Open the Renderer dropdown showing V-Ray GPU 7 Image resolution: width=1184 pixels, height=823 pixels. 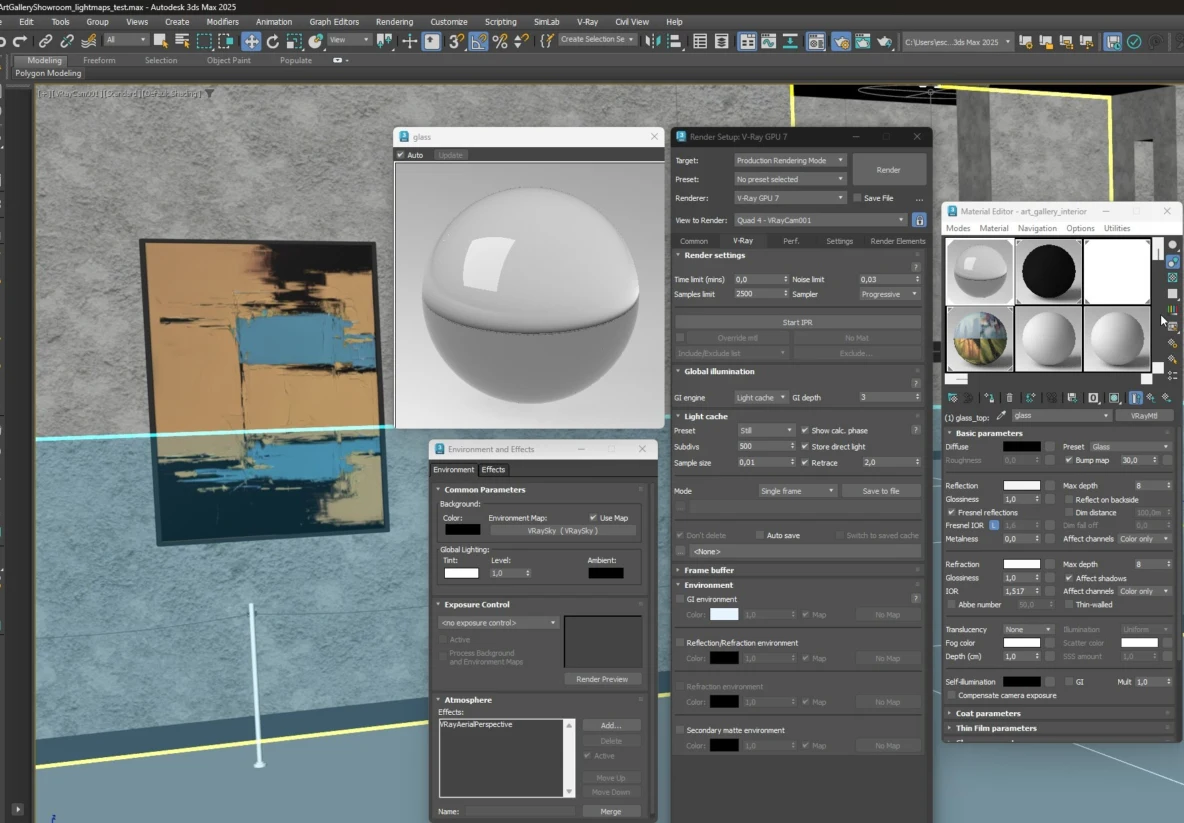790,197
